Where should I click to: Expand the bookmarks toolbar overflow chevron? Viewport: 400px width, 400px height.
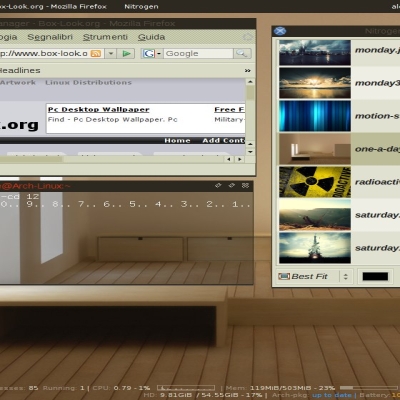[x=247, y=70]
